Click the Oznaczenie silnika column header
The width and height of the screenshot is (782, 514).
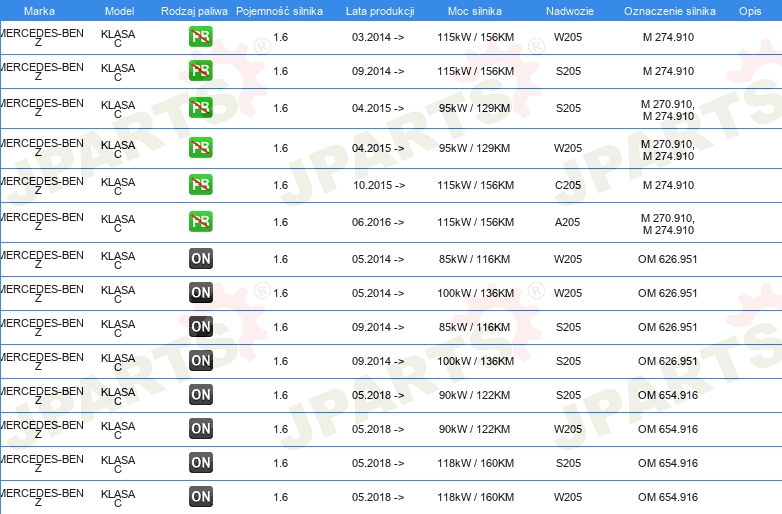(669, 11)
